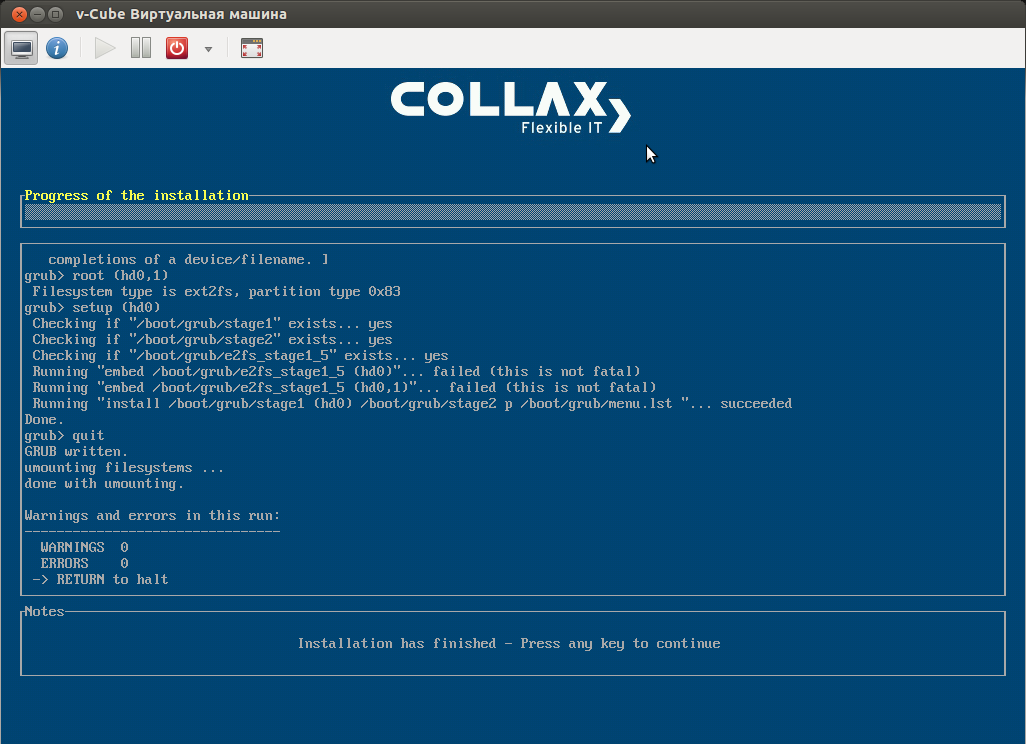
Task: Select the console display icon
Action: pos(20,47)
